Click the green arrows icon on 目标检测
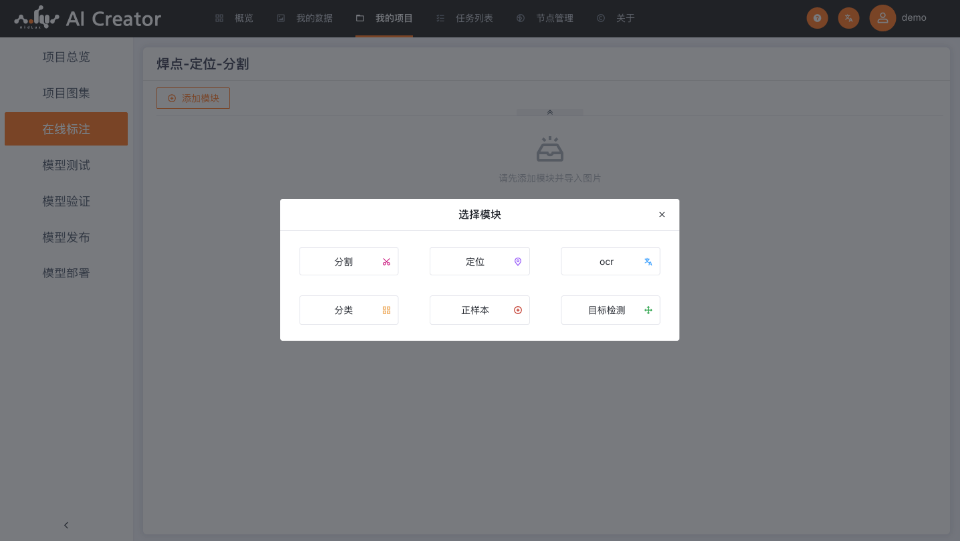960x541 pixels. coord(648,310)
